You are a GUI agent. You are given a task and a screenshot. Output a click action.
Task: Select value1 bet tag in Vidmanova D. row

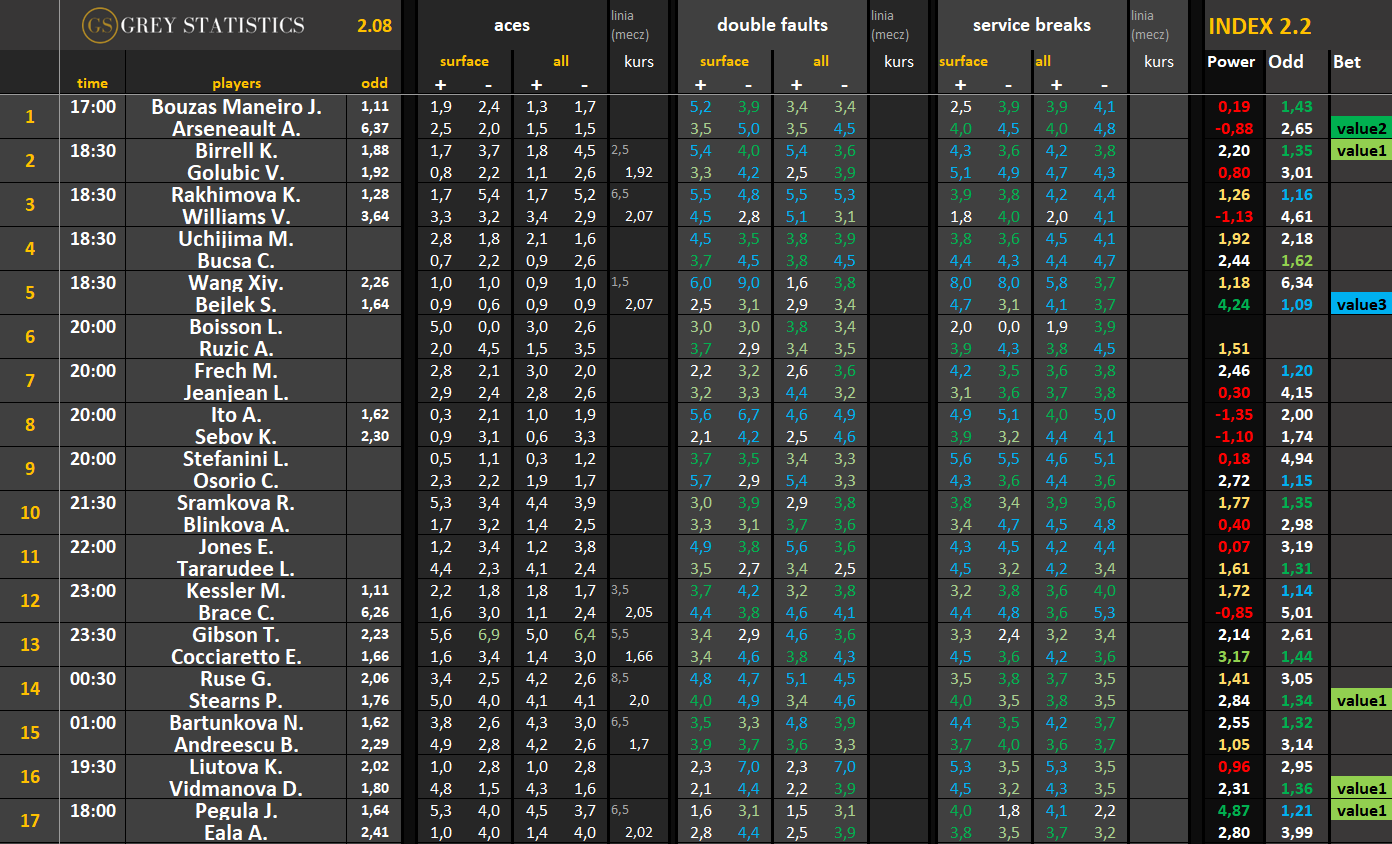(x=1360, y=788)
